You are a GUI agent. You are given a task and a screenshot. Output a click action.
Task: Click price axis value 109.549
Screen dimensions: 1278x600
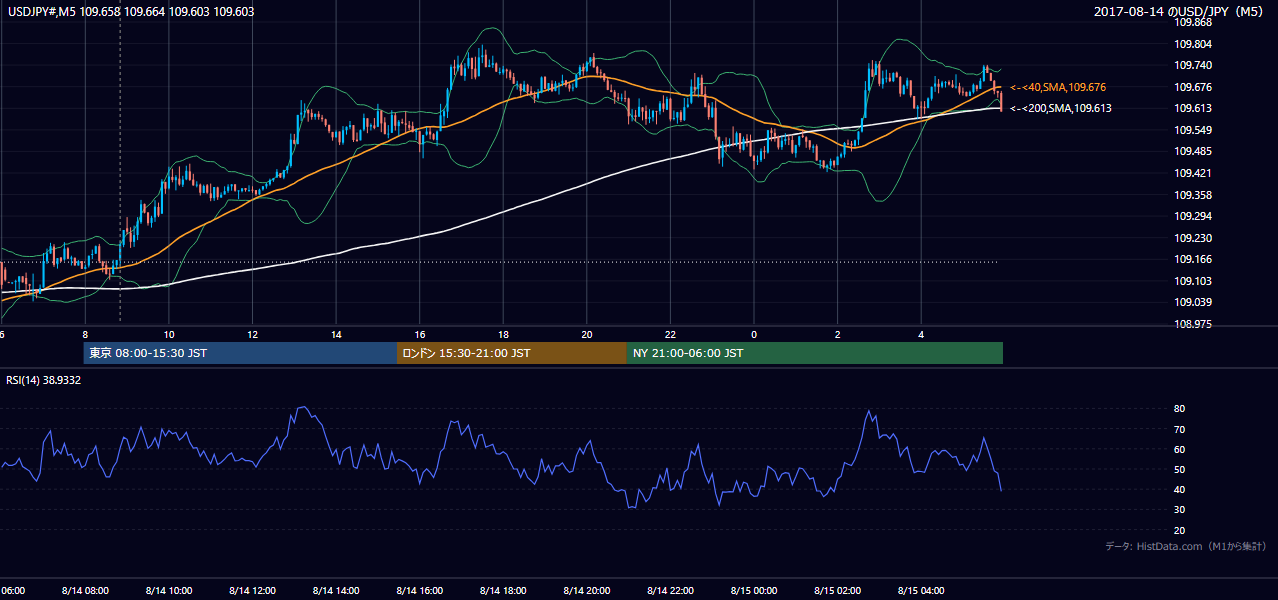[x=1192, y=130]
